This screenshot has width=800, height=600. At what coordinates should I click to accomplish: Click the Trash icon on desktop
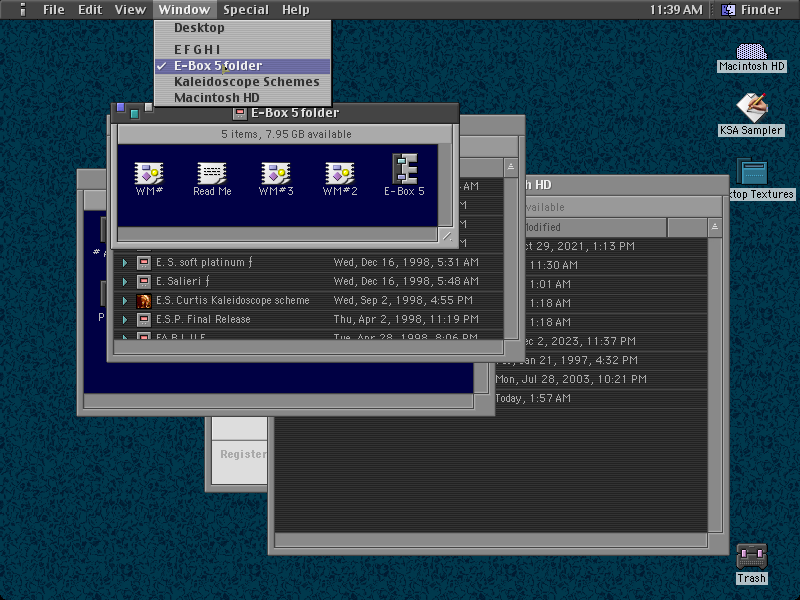pos(752,557)
